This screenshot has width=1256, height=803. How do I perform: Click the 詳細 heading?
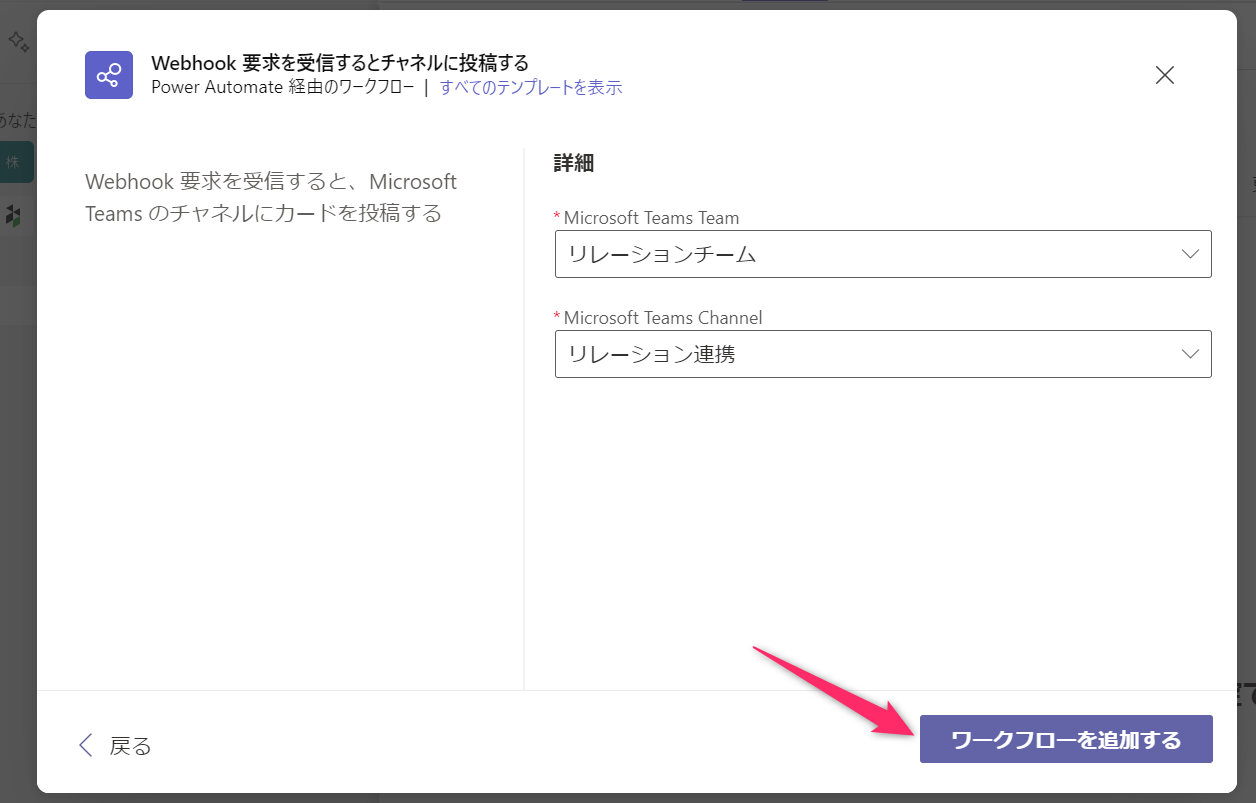click(574, 163)
